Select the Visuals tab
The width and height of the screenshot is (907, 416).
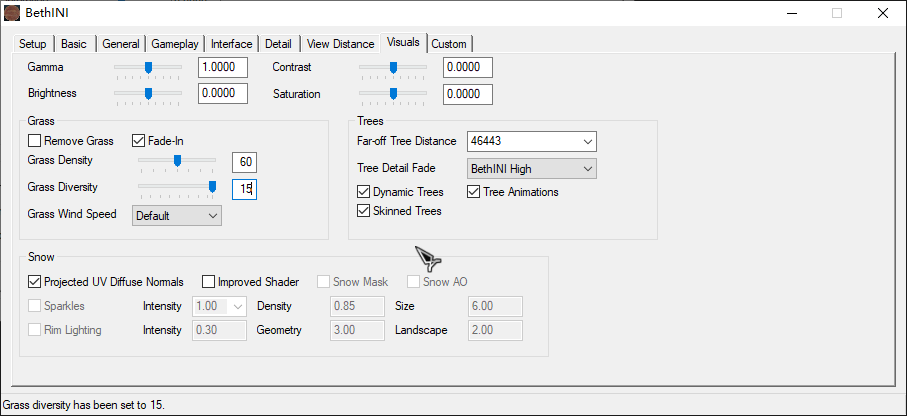404,42
